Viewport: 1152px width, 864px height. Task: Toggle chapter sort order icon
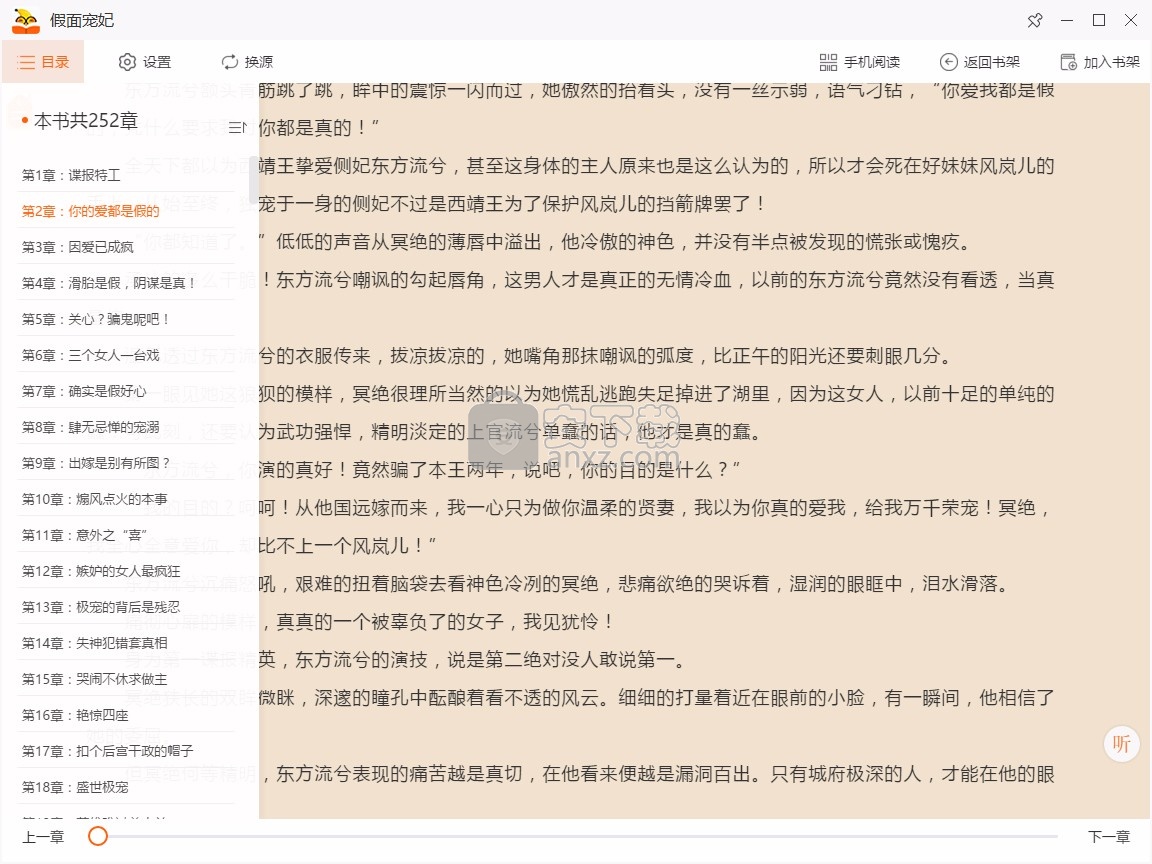(237, 127)
